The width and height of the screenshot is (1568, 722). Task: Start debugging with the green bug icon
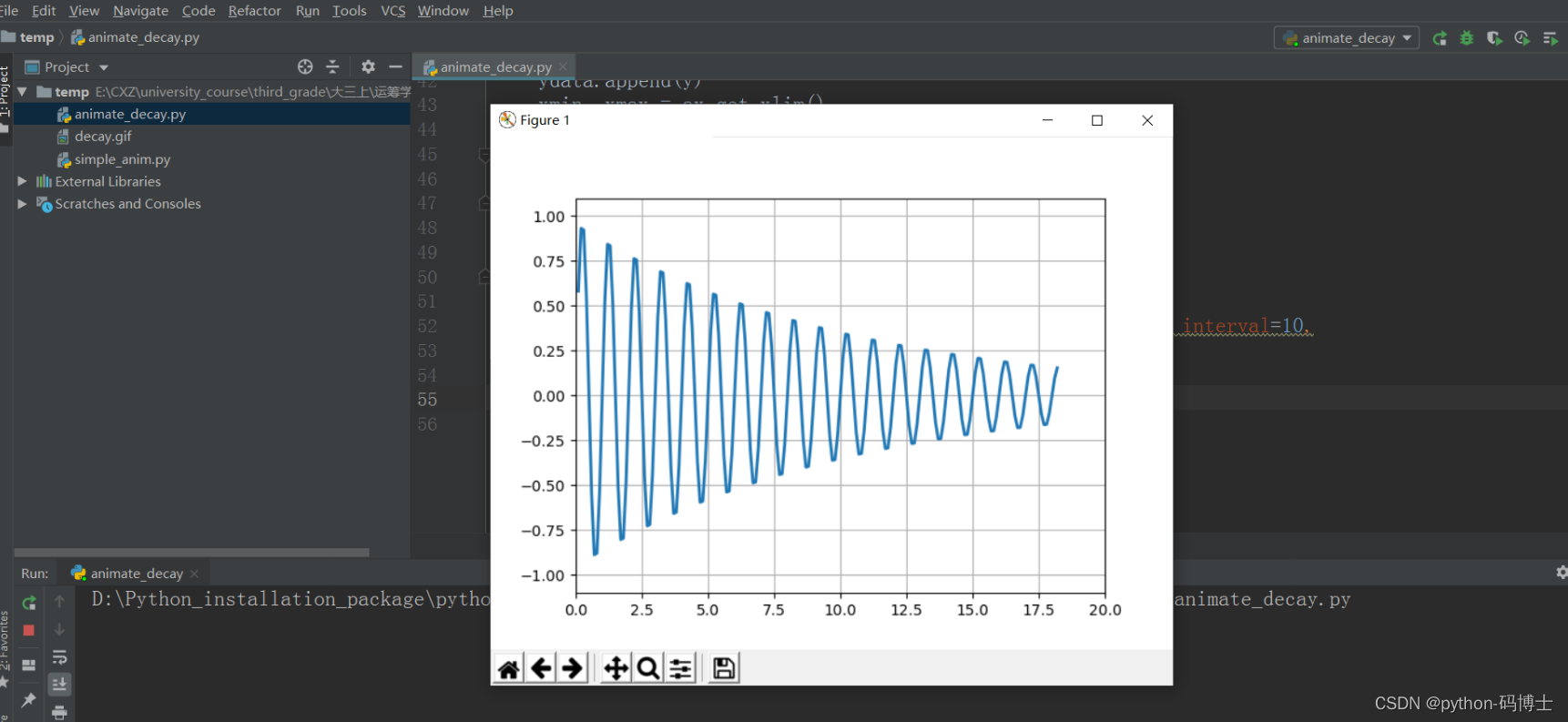[1467, 38]
